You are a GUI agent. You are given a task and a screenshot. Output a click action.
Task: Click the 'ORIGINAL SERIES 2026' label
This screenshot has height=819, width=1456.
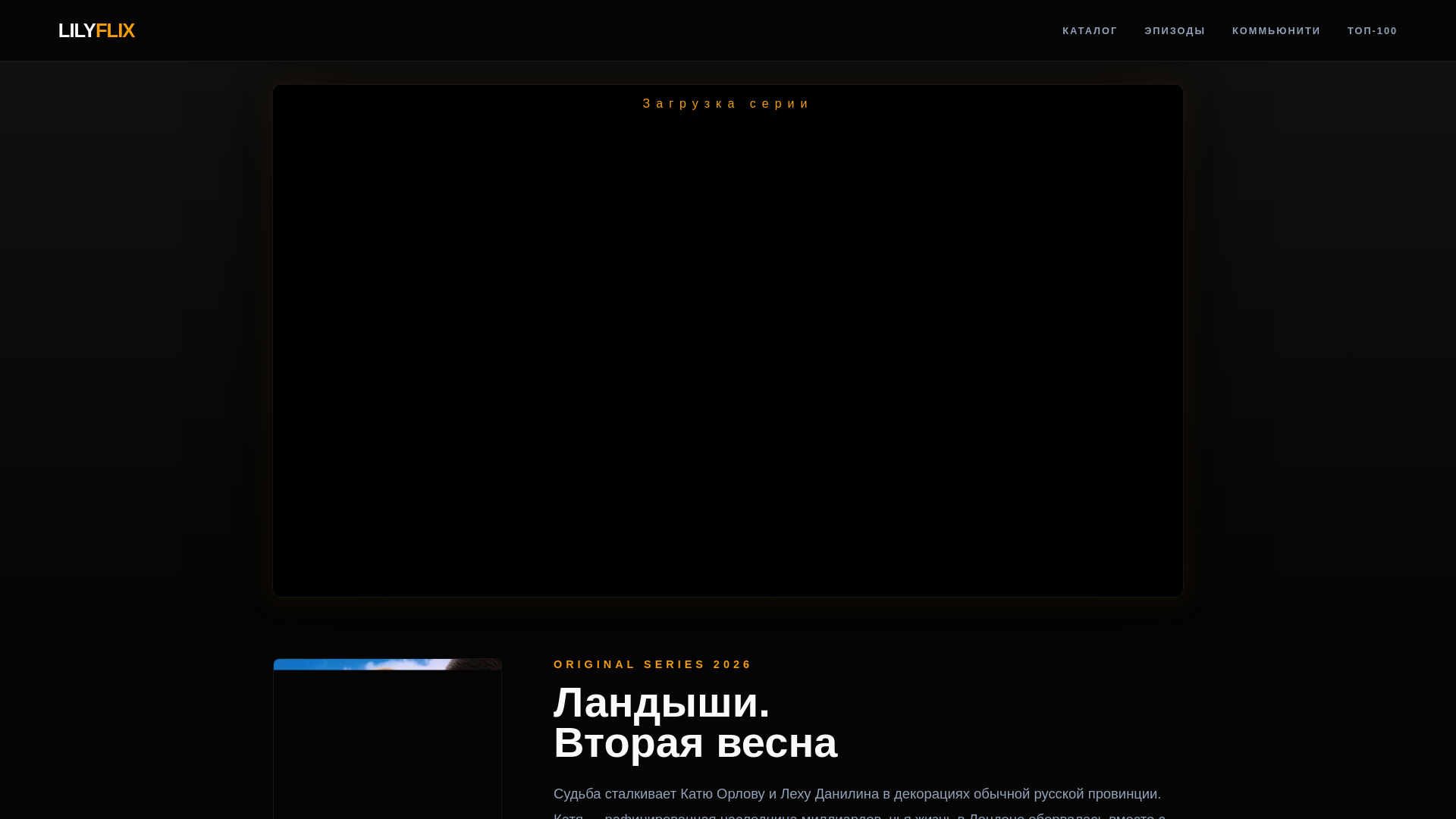click(x=653, y=664)
